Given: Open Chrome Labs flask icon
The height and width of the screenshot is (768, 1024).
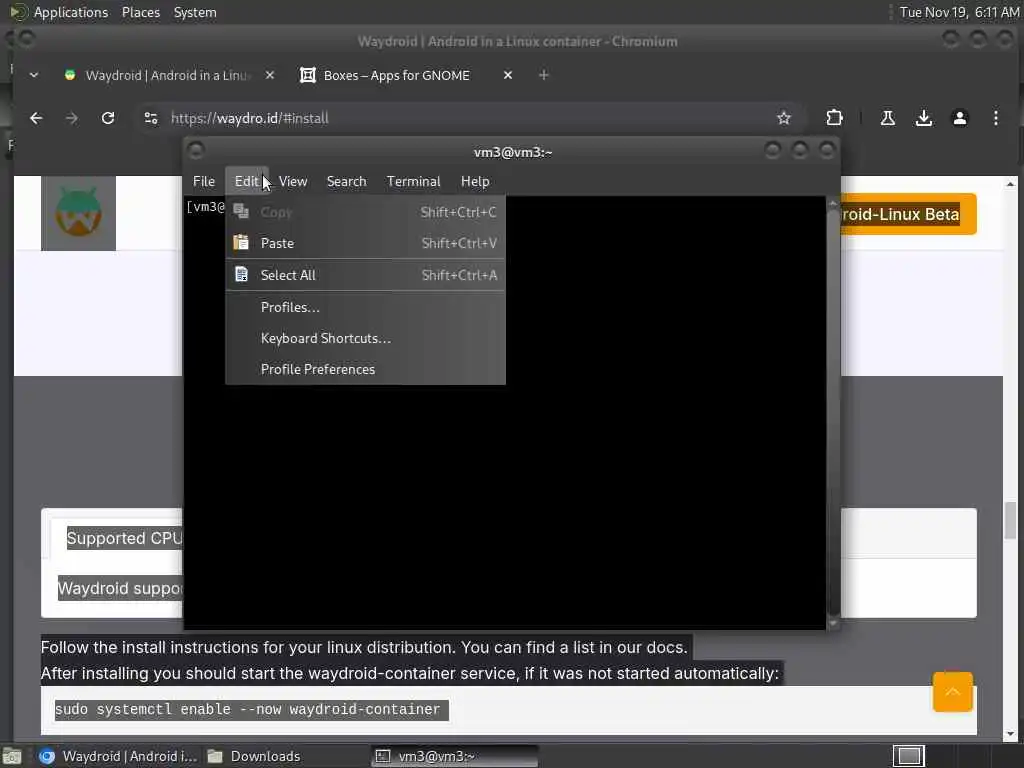Looking at the screenshot, I should click(888, 118).
